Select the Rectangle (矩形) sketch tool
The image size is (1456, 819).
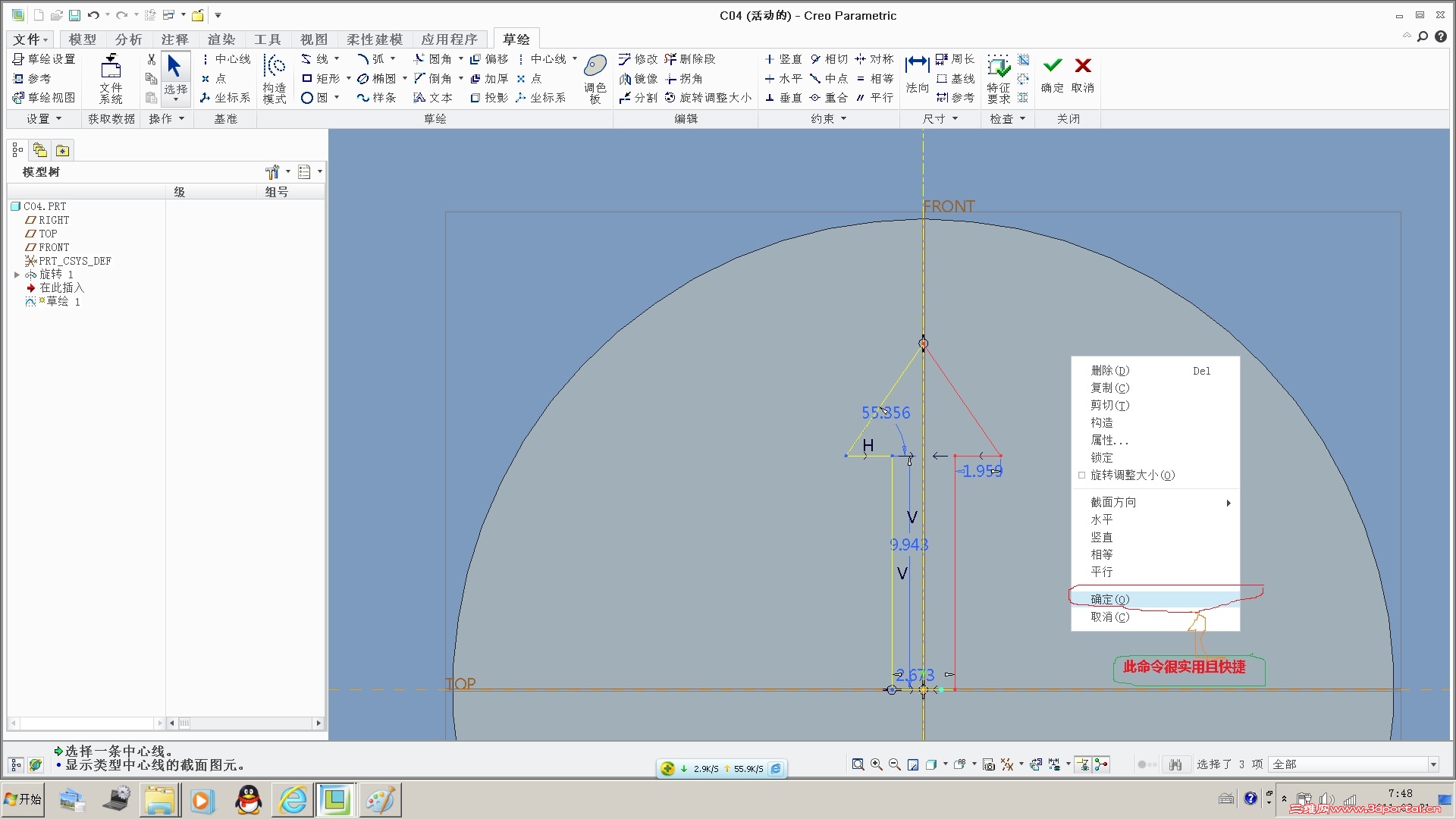(x=321, y=78)
